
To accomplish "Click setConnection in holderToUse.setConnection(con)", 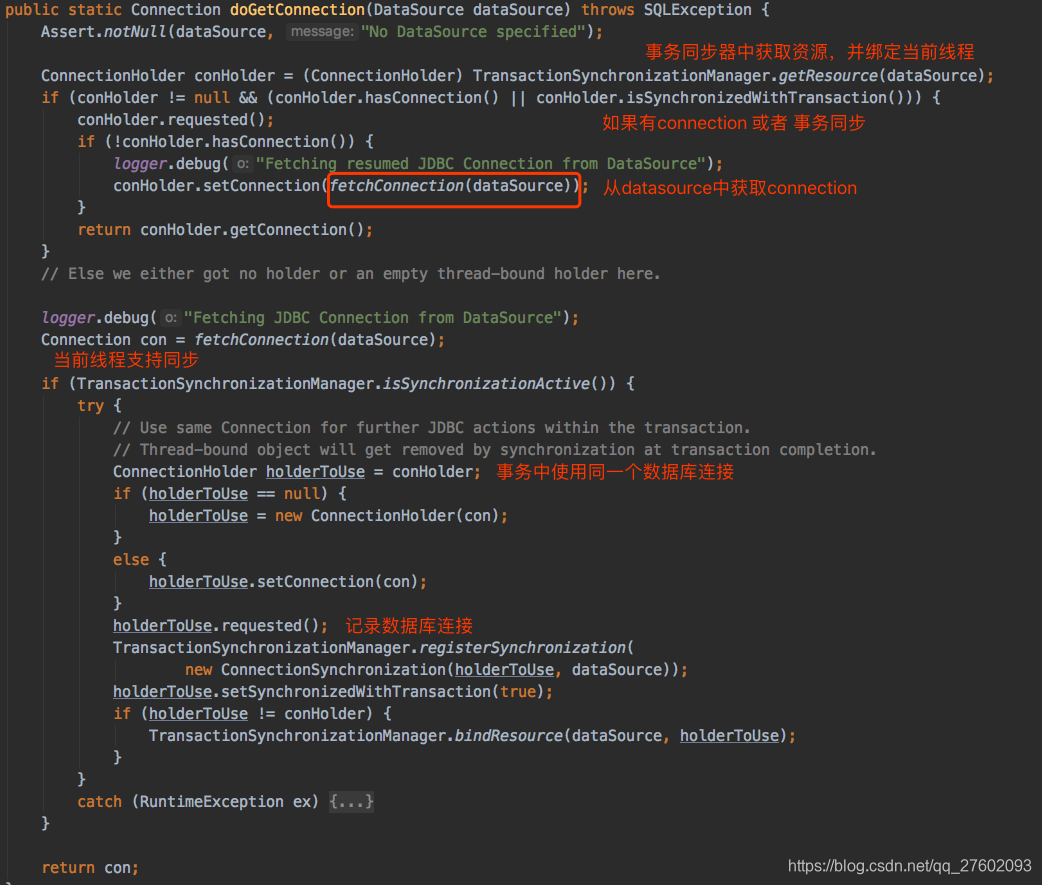I will 315,581.
